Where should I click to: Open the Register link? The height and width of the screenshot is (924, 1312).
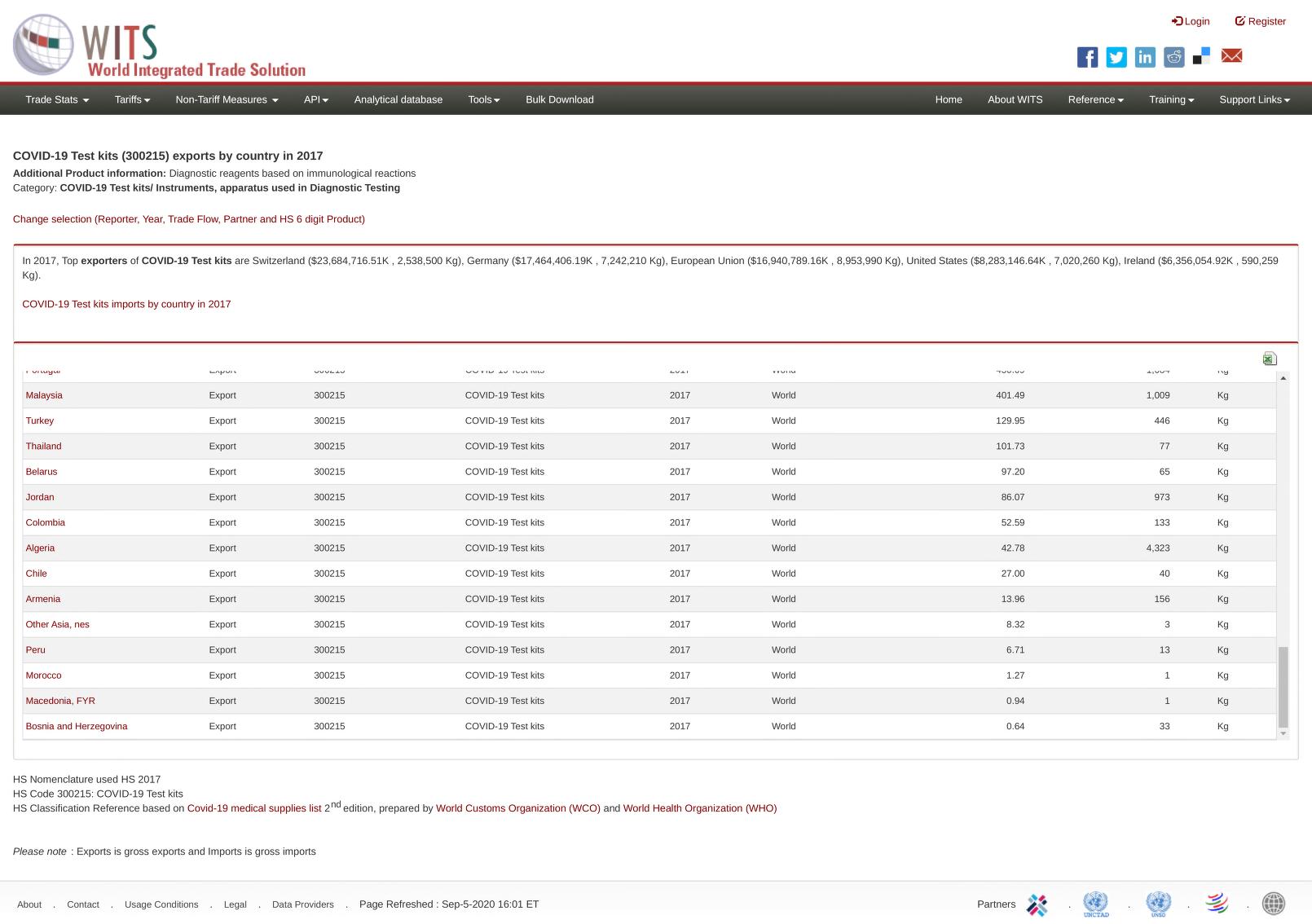(x=1261, y=21)
